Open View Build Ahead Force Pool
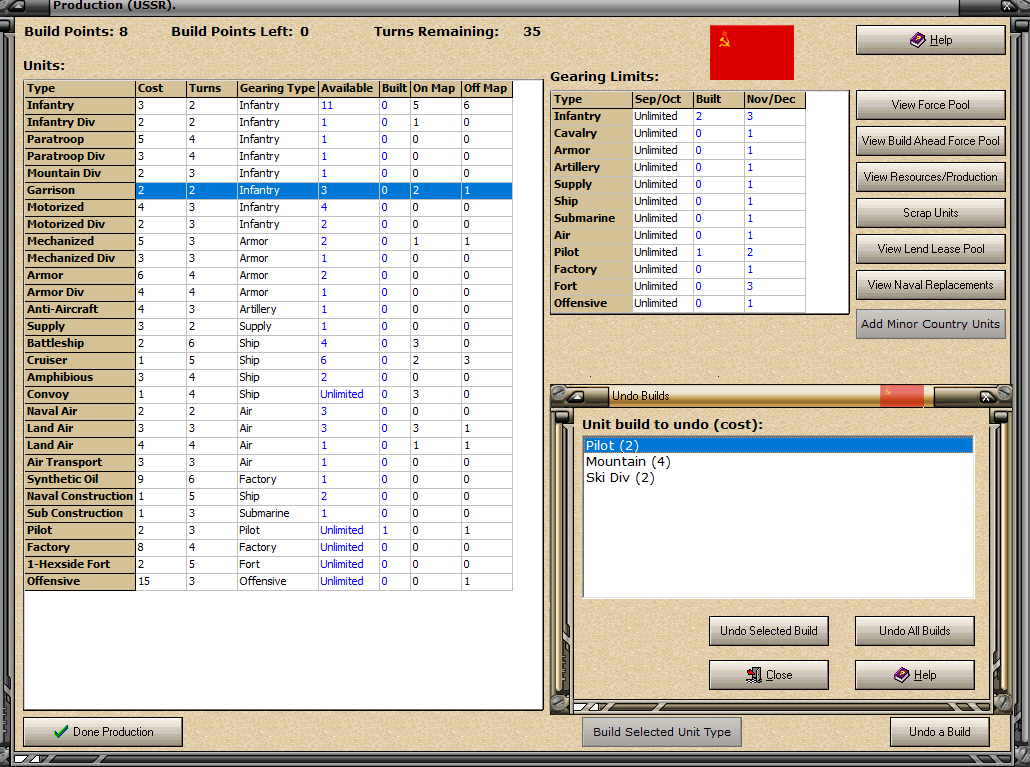Screen dimensions: 1030x767 coord(930,141)
